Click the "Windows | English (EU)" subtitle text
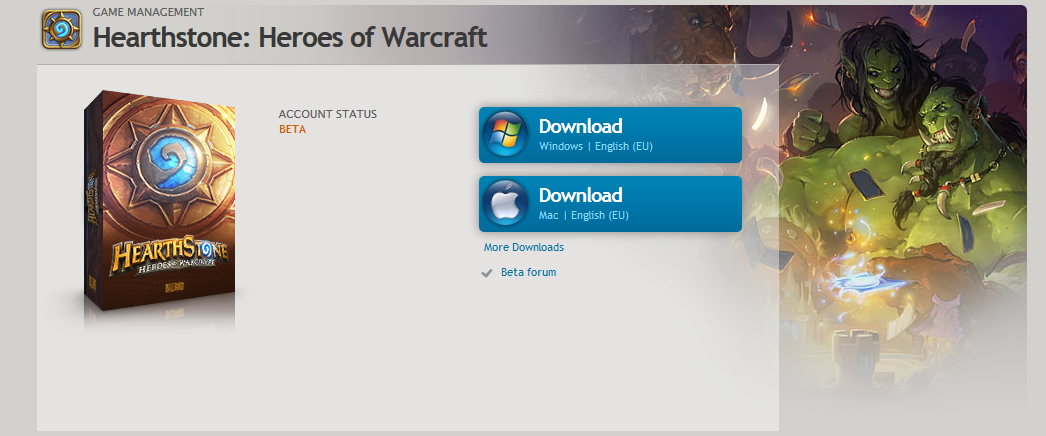Image resolution: width=1046 pixels, height=436 pixels. pos(596,146)
